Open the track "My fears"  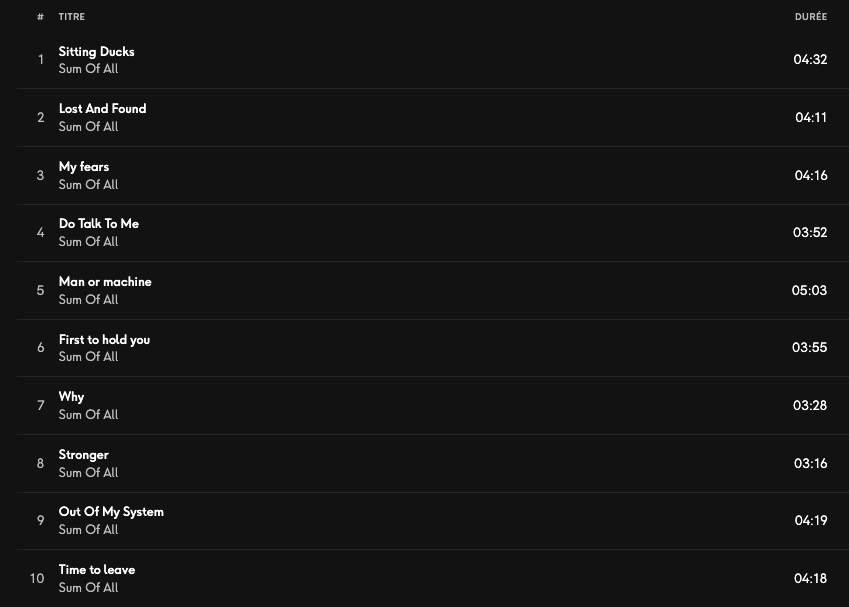84,167
